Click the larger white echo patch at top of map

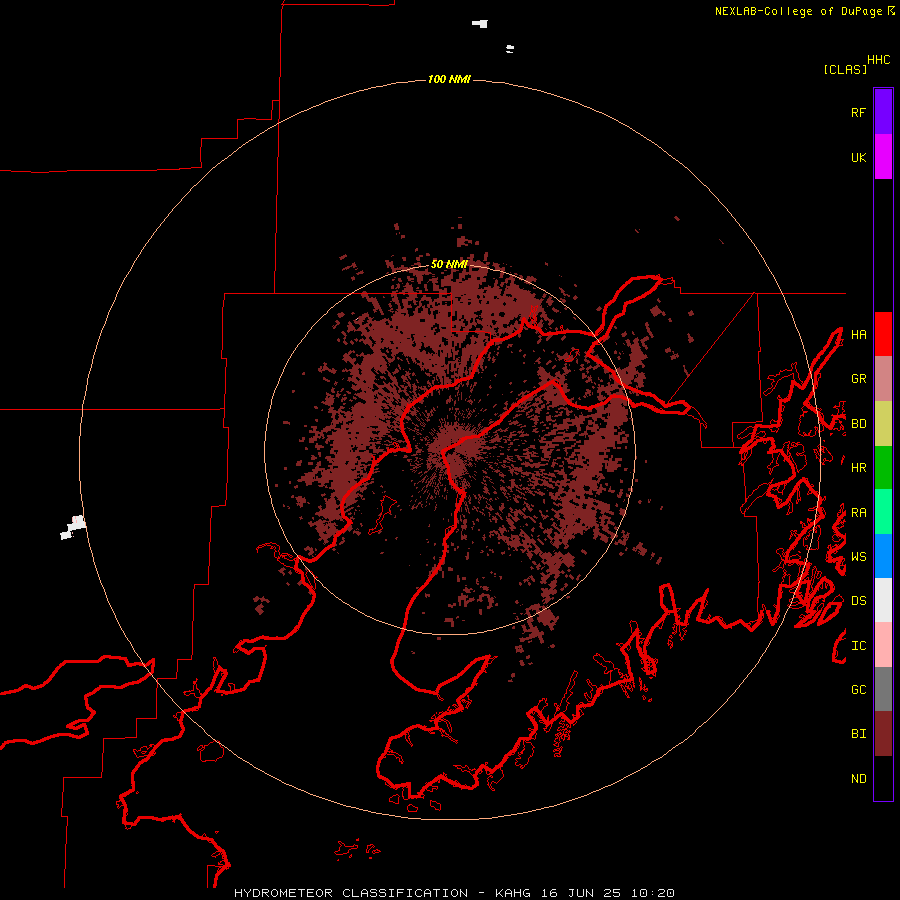[480, 24]
